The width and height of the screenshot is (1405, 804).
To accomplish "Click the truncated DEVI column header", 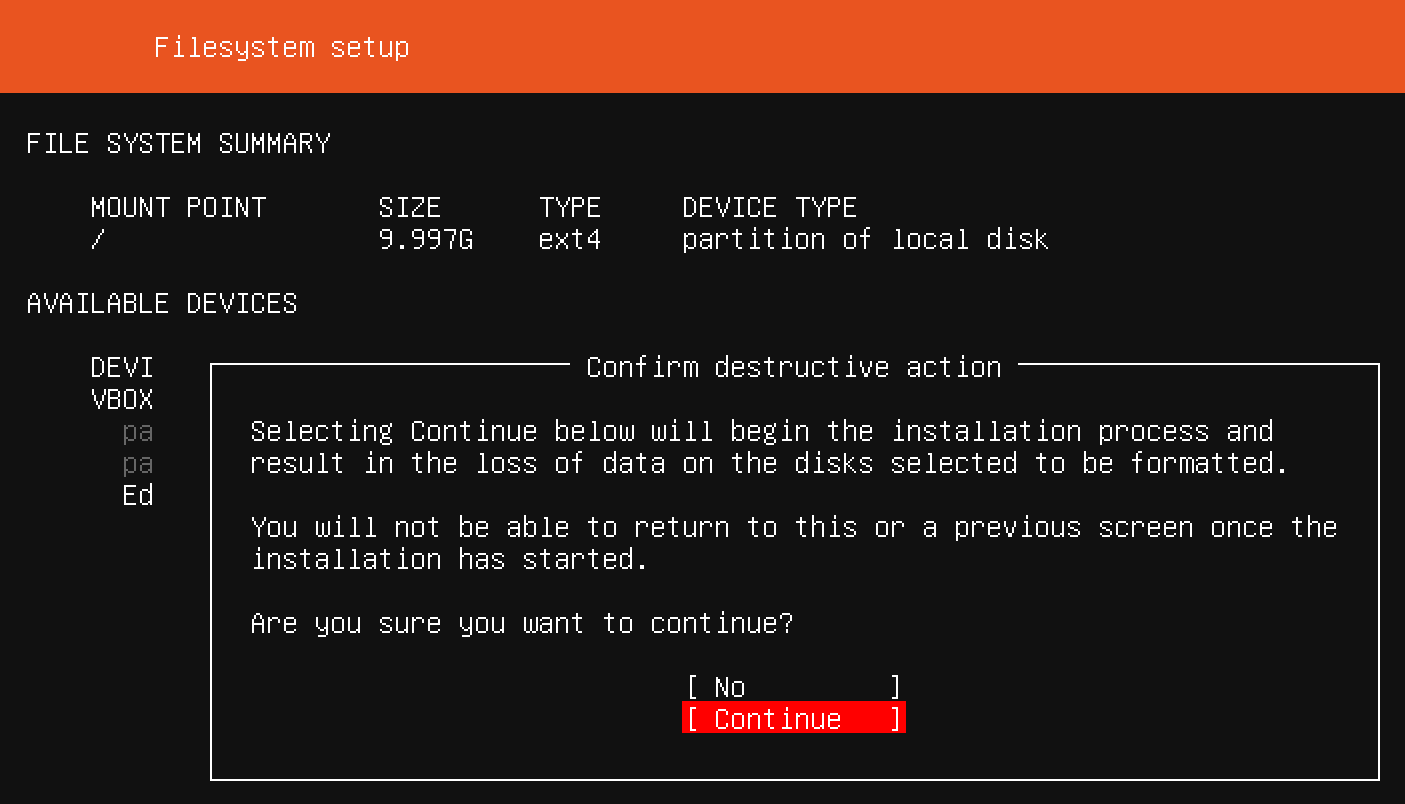I will (122, 367).
